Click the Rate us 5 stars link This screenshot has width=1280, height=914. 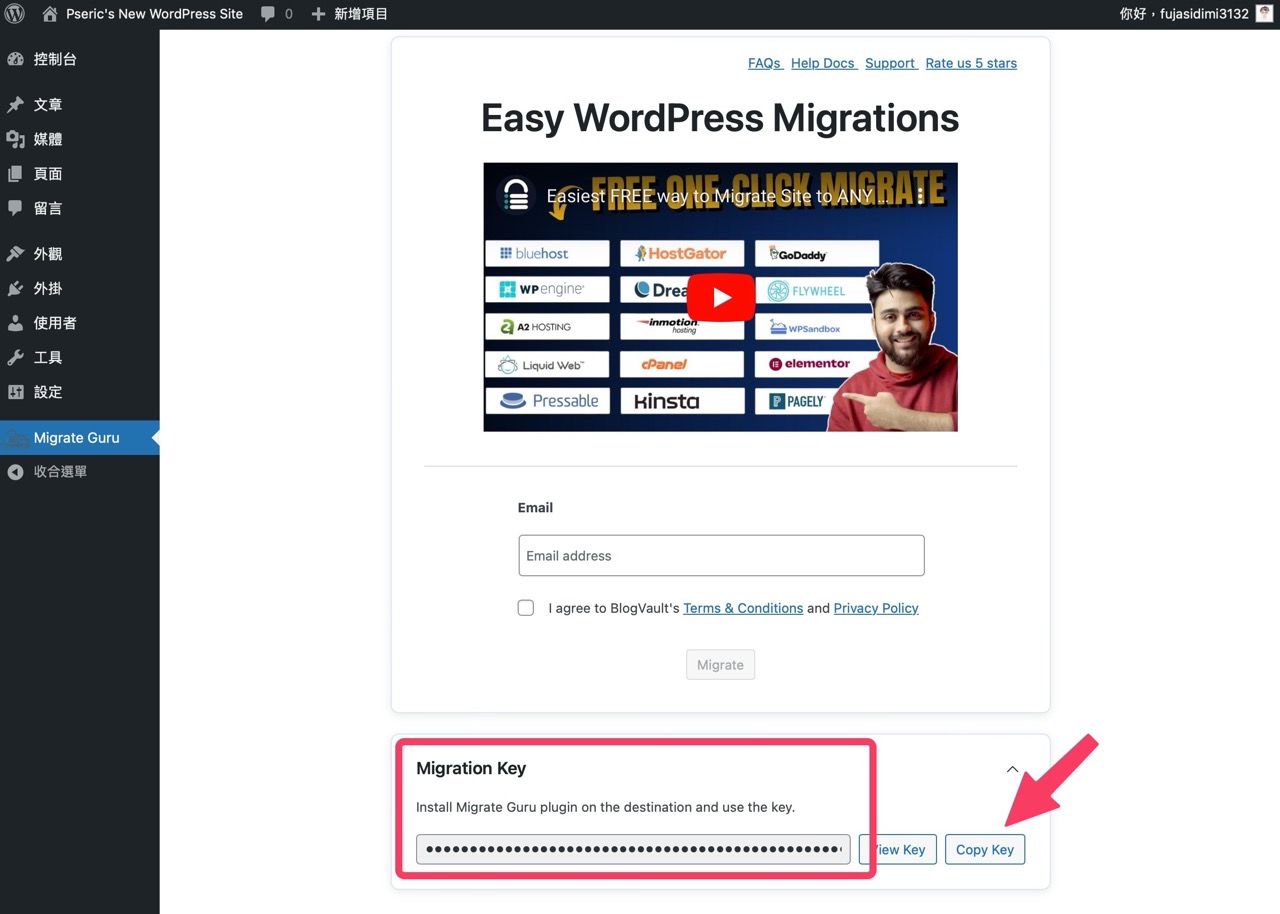click(x=971, y=63)
